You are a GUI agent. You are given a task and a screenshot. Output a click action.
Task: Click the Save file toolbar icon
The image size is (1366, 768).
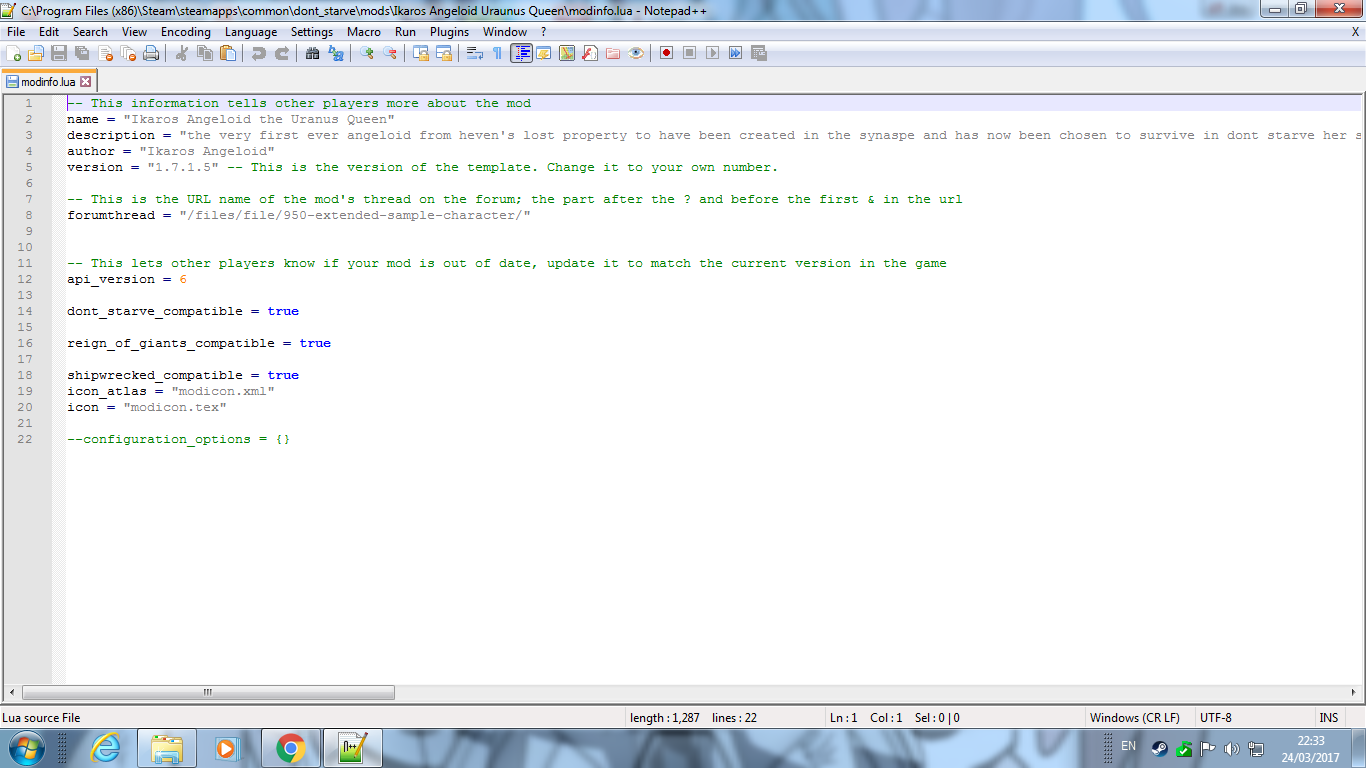pos(59,53)
